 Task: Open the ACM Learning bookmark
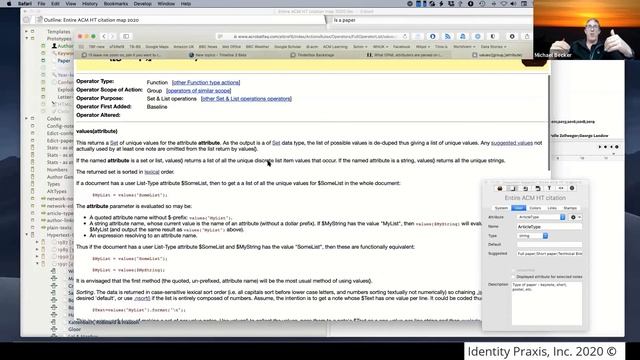(335, 47)
